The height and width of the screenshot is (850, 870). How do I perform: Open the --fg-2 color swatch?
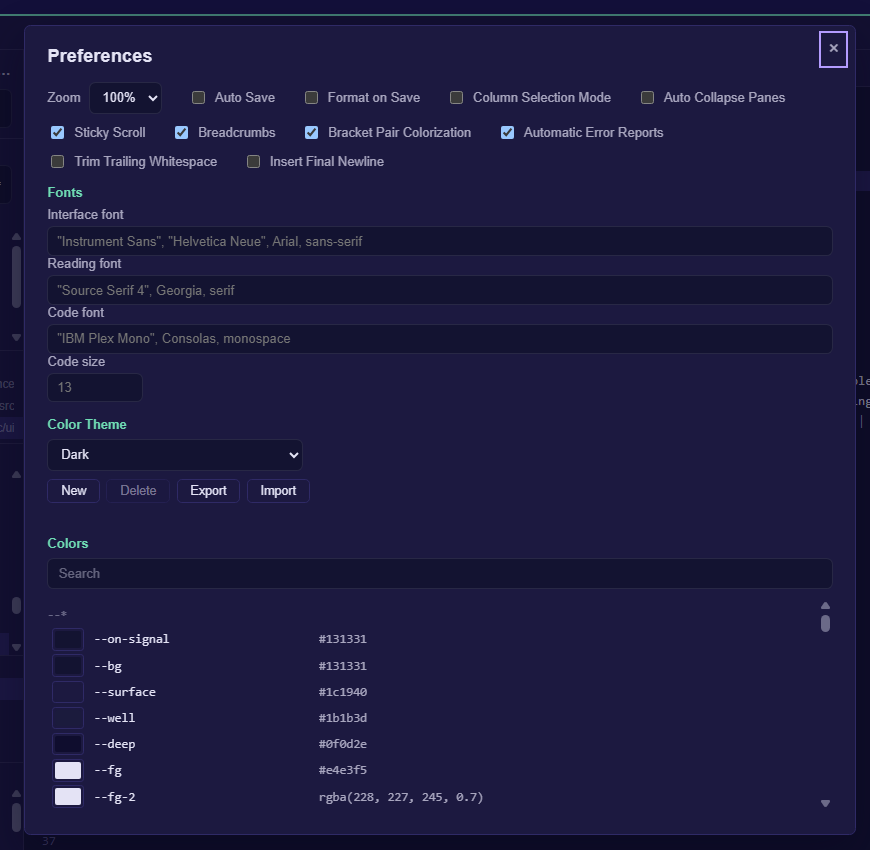(68, 797)
